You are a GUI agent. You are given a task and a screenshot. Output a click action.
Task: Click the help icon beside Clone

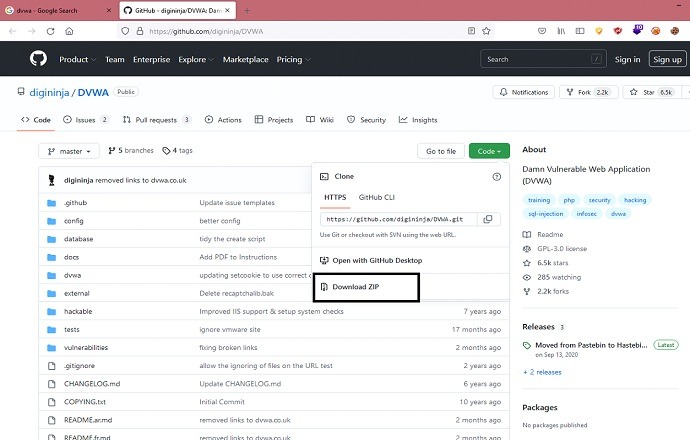tap(497, 176)
